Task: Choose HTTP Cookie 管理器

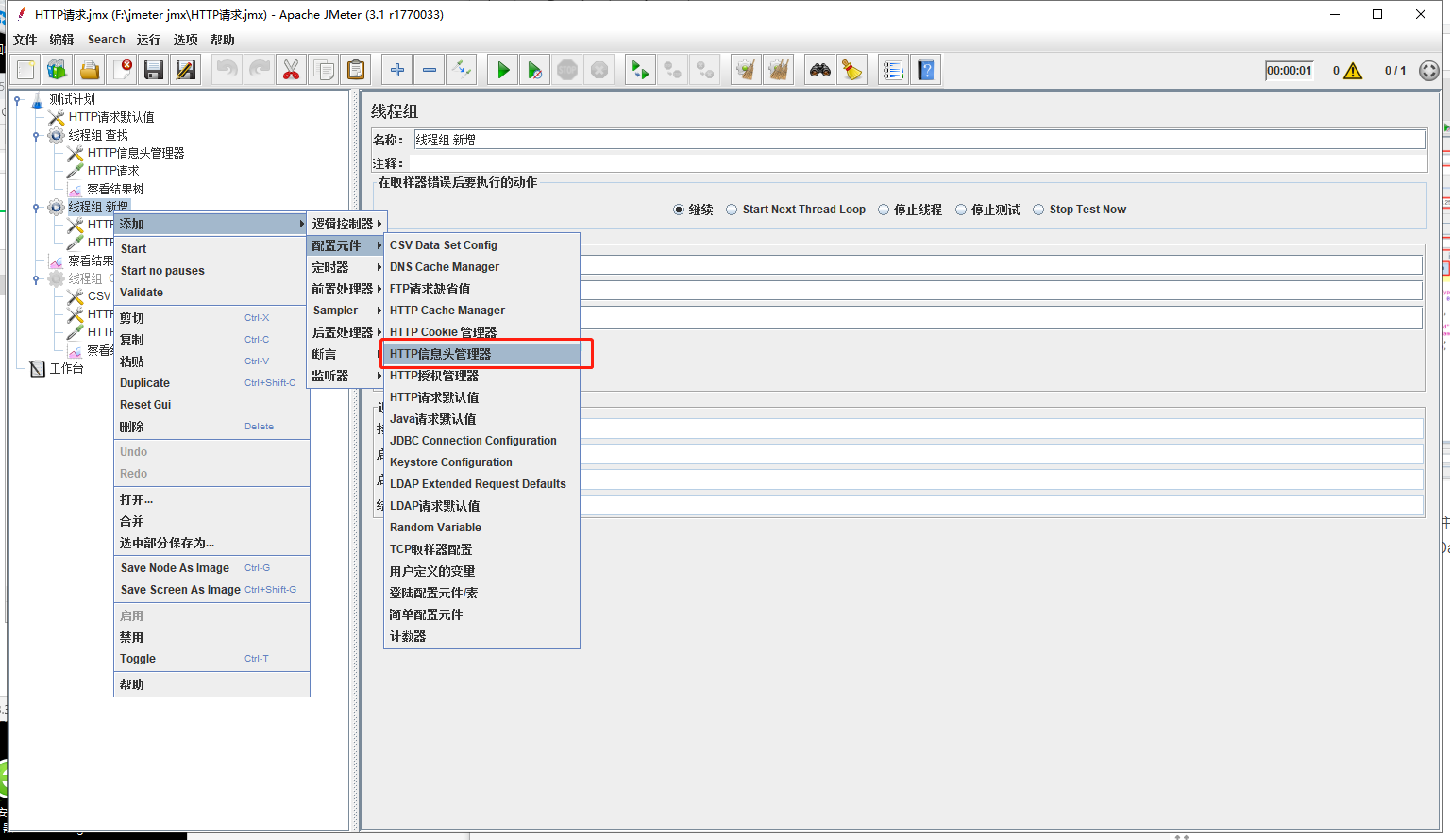Action: (x=481, y=332)
